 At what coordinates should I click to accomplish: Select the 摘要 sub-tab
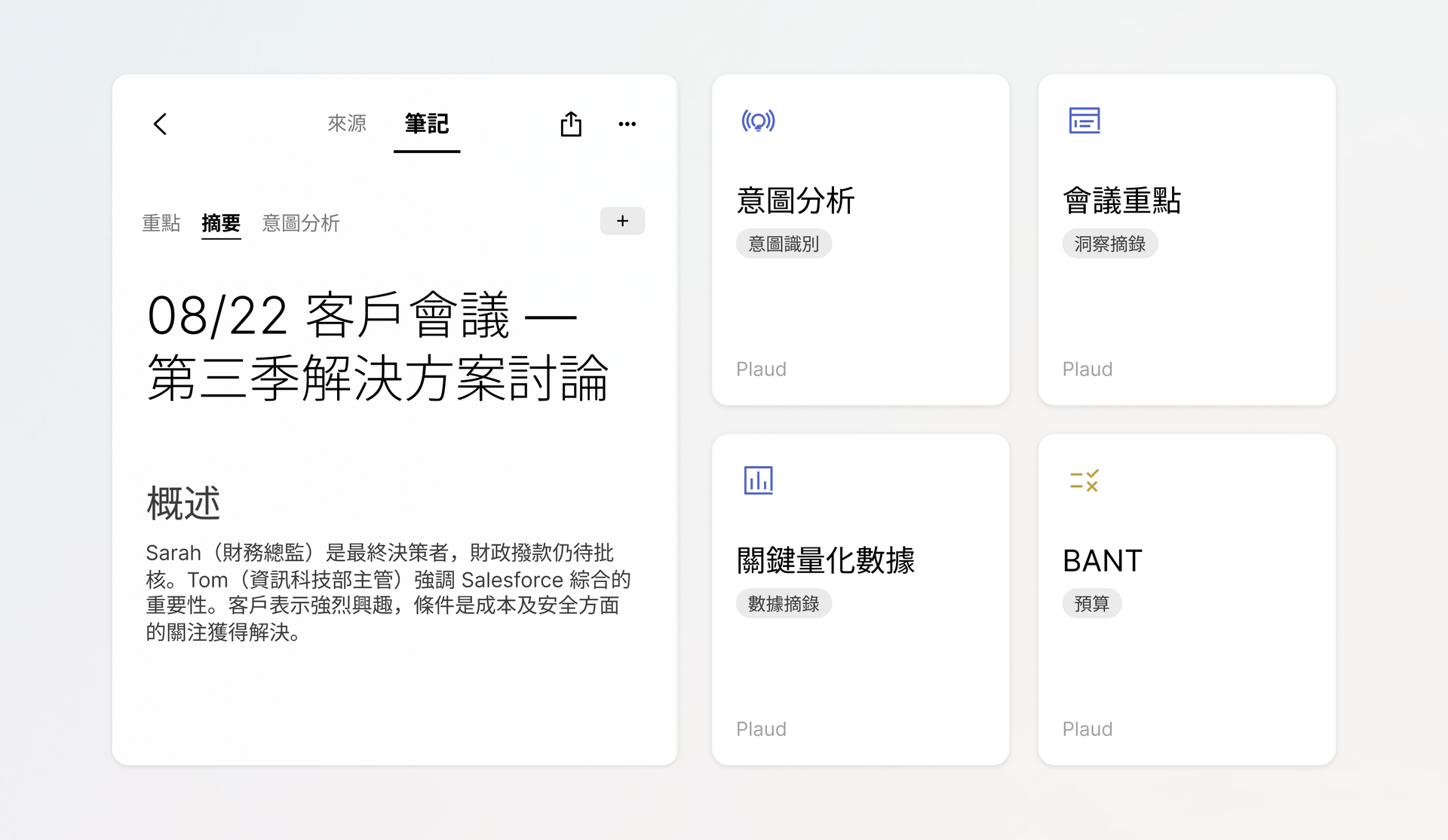coord(221,223)
